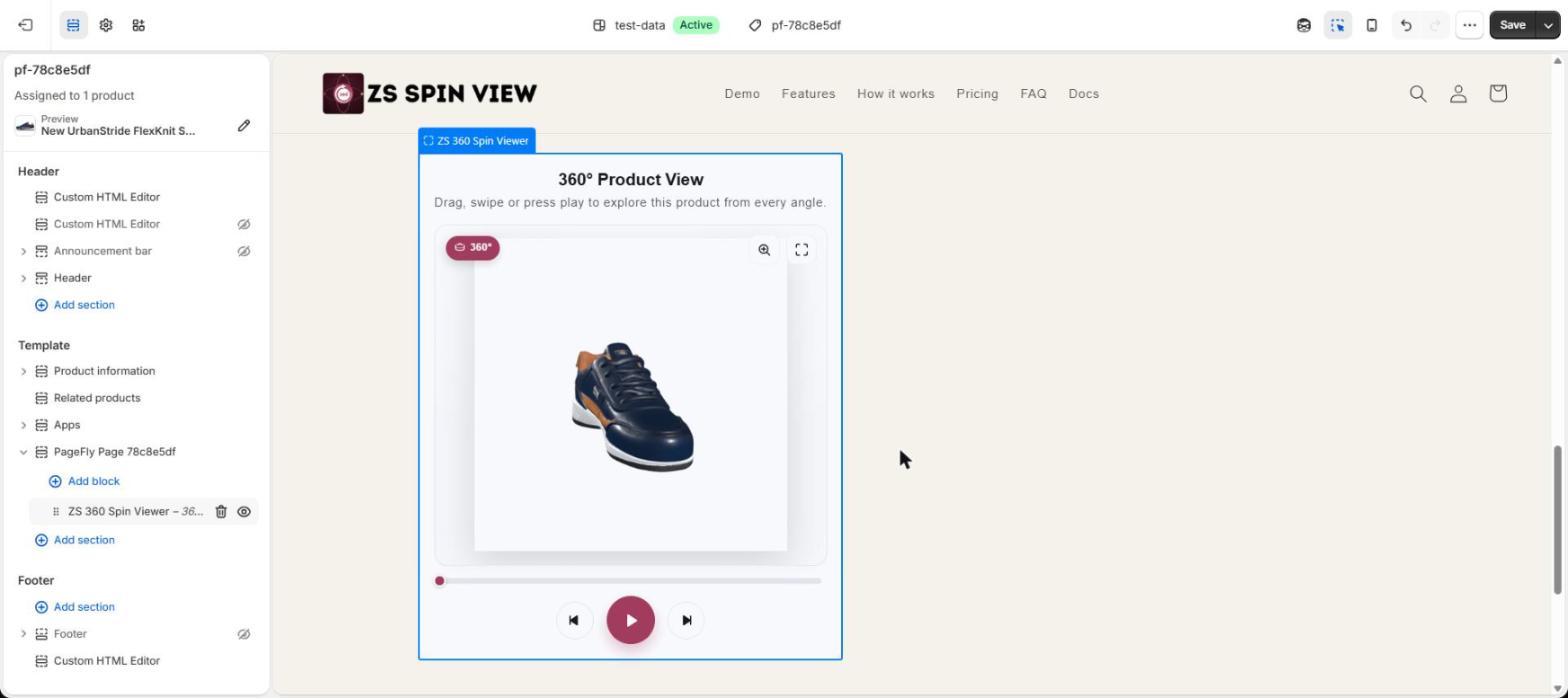The image size is (1568, 698).
Task: Click the template icon beside test-data
Action: pyautogui.click(x=599, y=25)
